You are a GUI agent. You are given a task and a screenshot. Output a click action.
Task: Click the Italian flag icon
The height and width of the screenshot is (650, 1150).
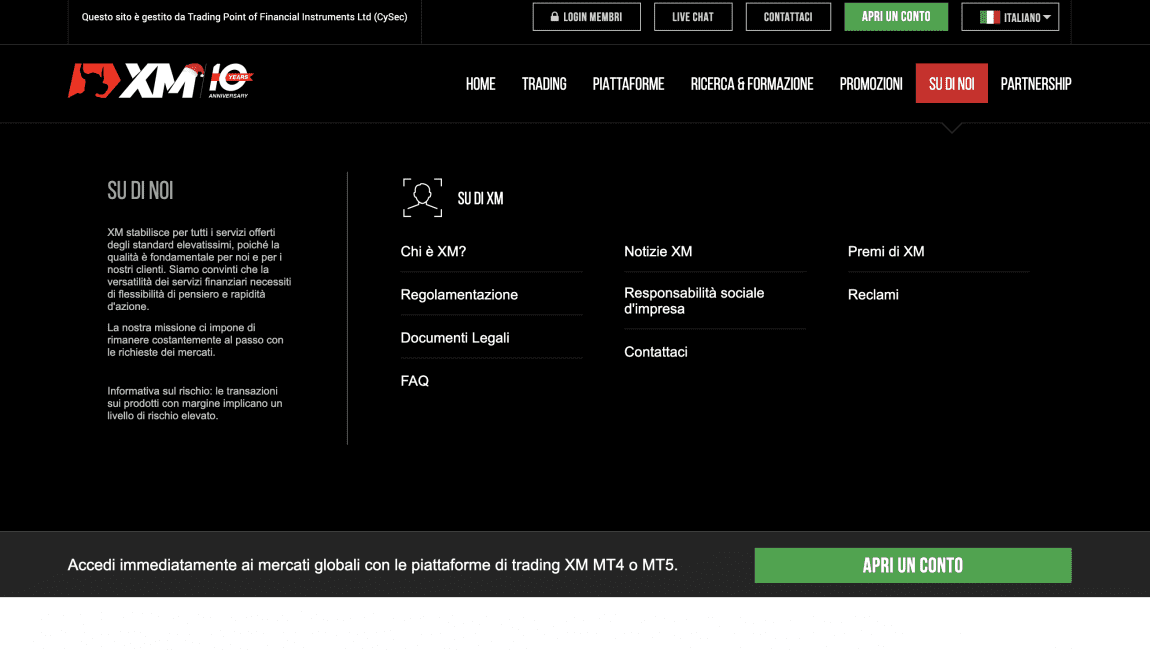989,17
